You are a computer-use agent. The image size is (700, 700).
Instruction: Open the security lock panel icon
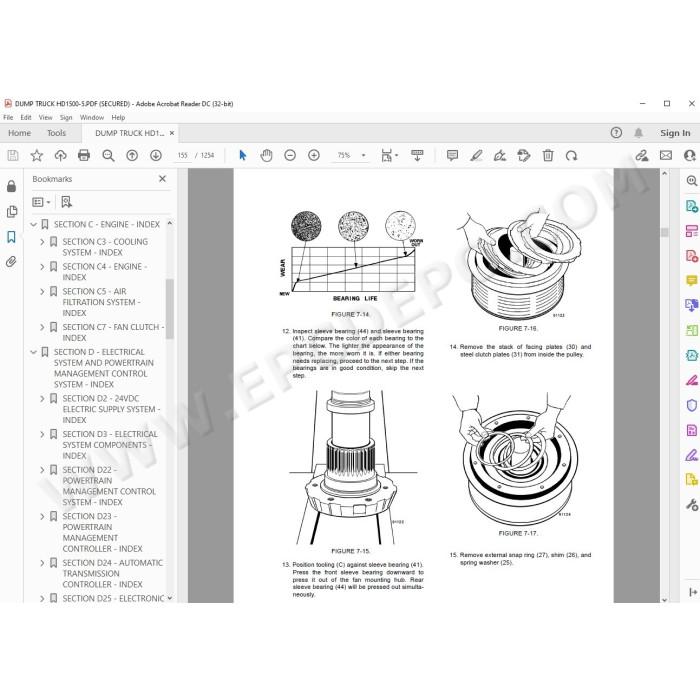(12, 186)
